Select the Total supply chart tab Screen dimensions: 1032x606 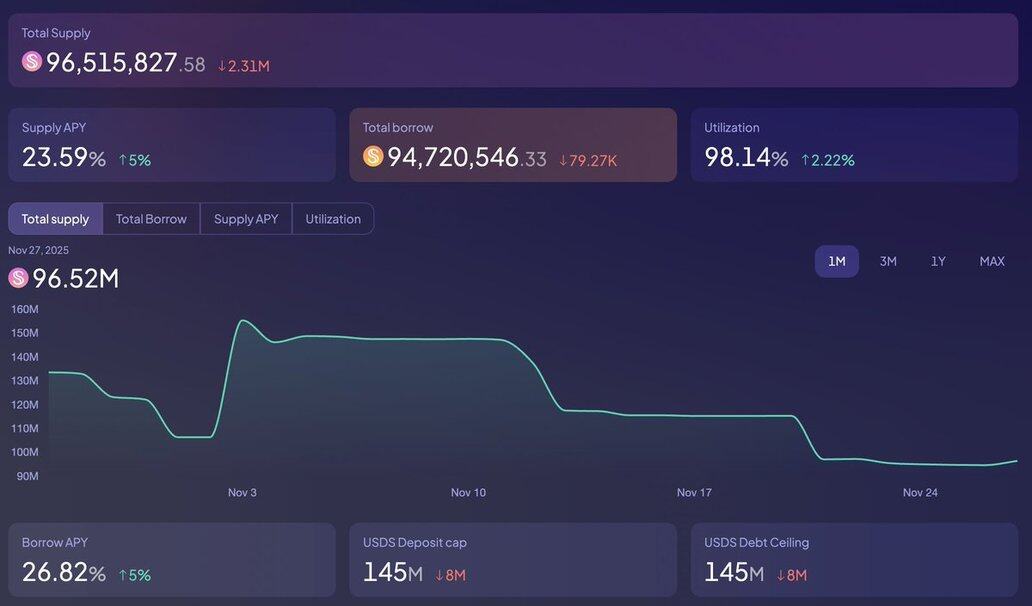[55, 219]
